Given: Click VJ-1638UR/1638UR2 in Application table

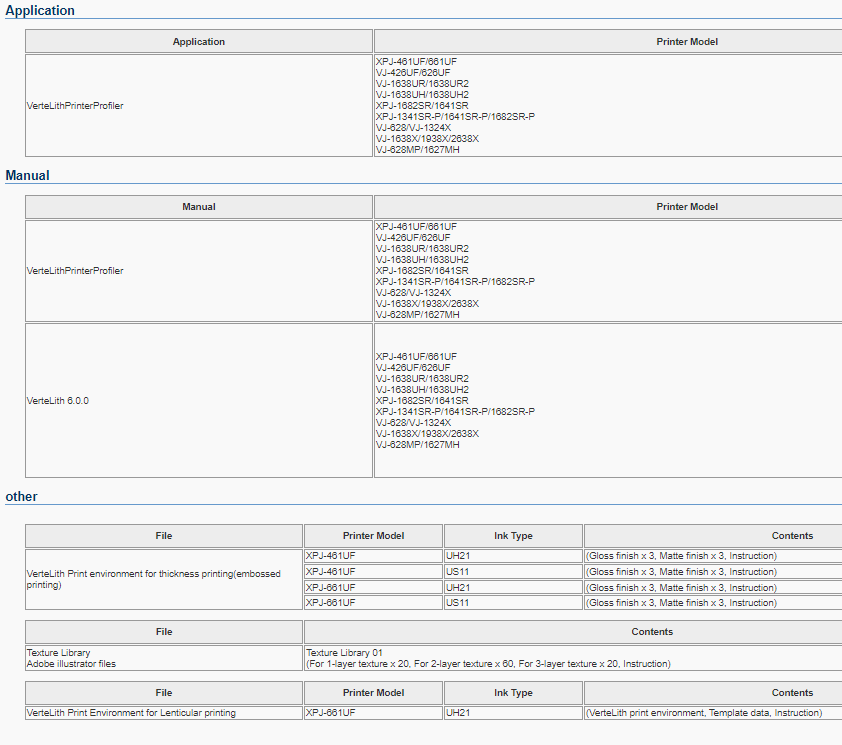Looking at the screenshot, I should coord(422,84).
